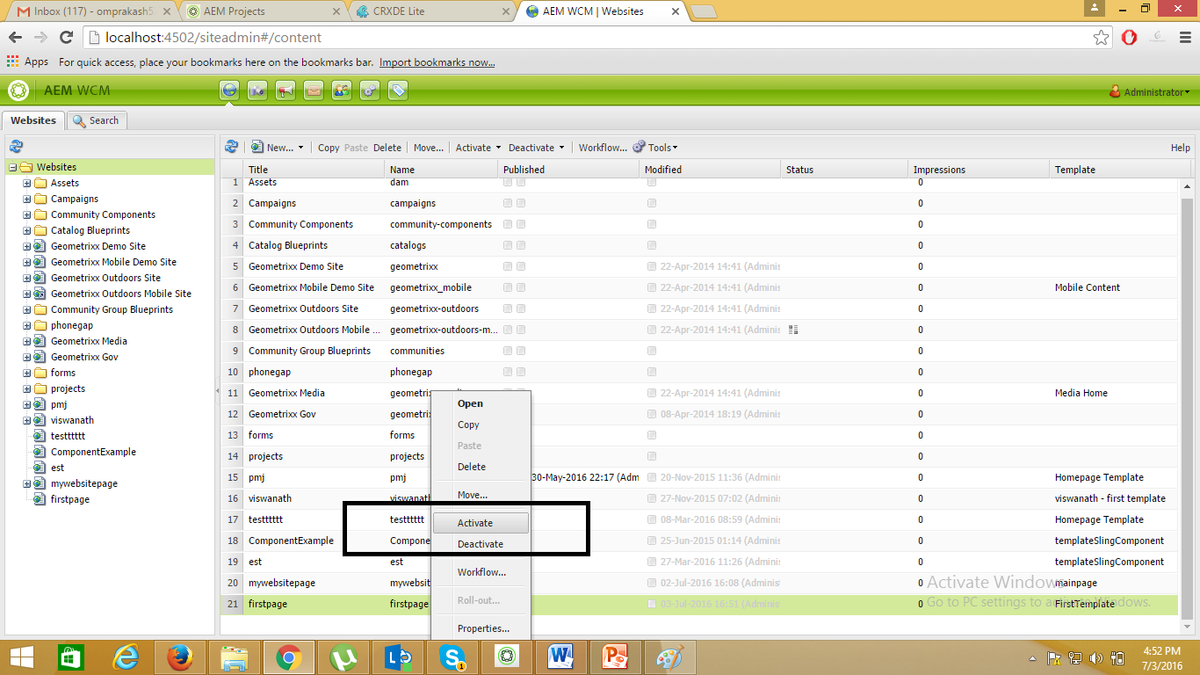This screenshot has width=1200, height=675.
Task: Choose Open from the context menu
Action: click(x=480, y=404)
